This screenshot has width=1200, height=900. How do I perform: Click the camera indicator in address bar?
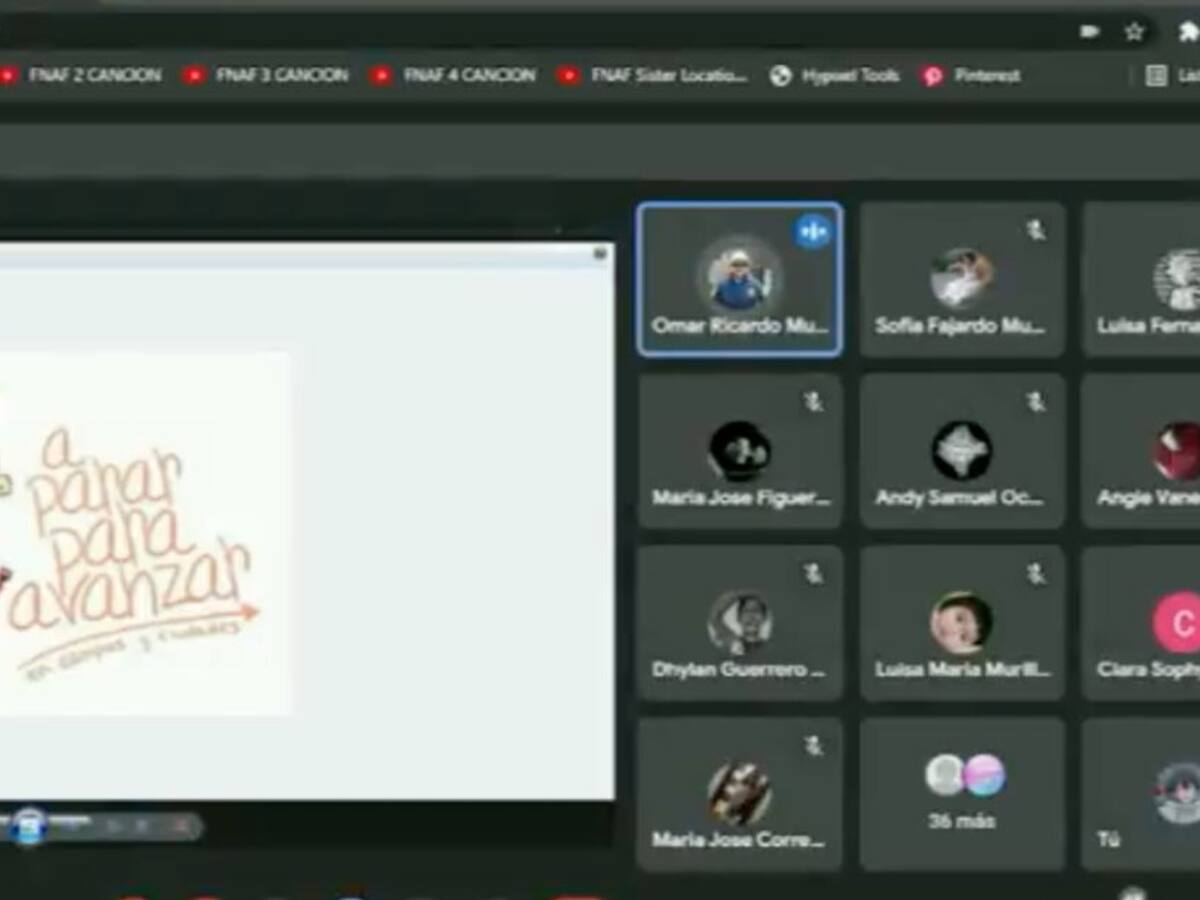[1090, 32]
